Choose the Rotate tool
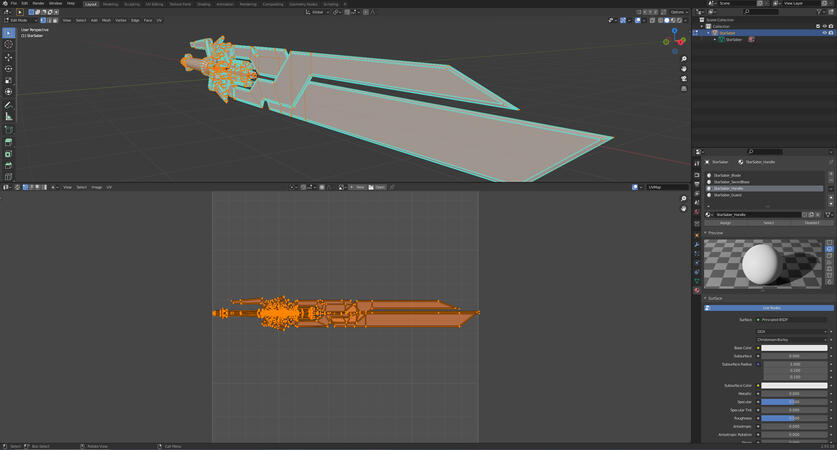837x450 pixels. (9, 69)
